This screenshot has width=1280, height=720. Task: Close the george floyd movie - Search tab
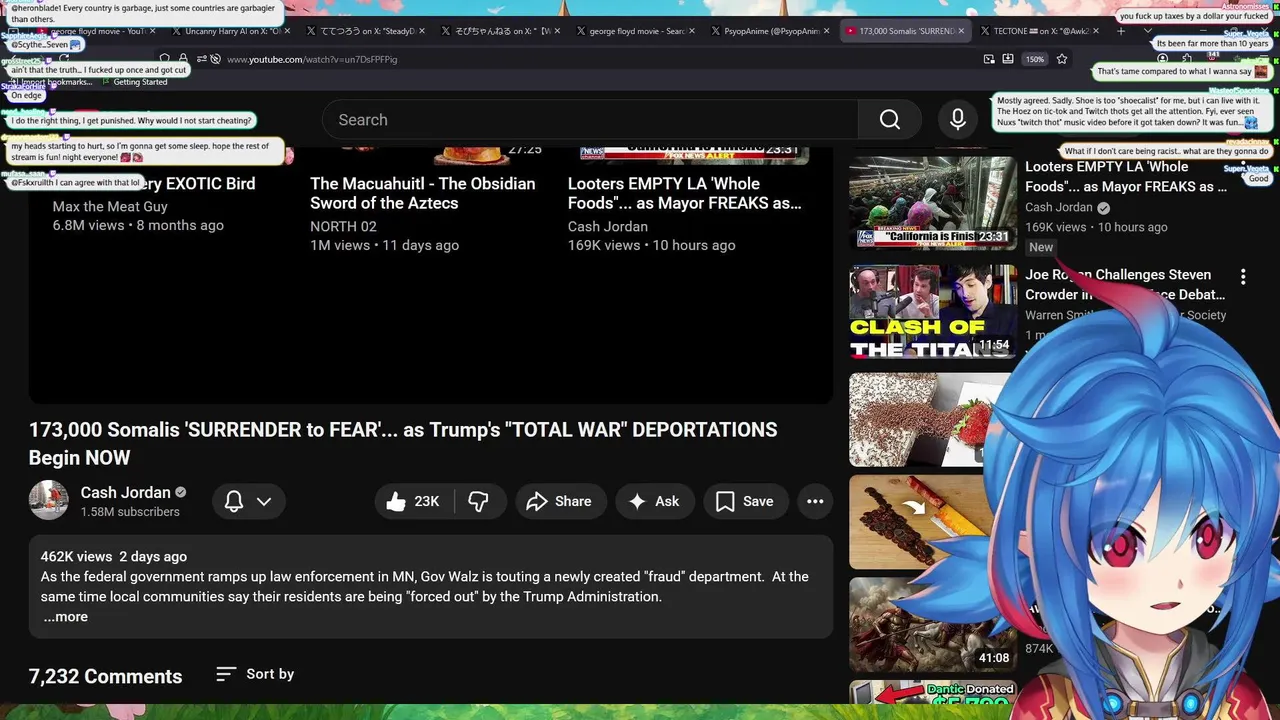692,31
